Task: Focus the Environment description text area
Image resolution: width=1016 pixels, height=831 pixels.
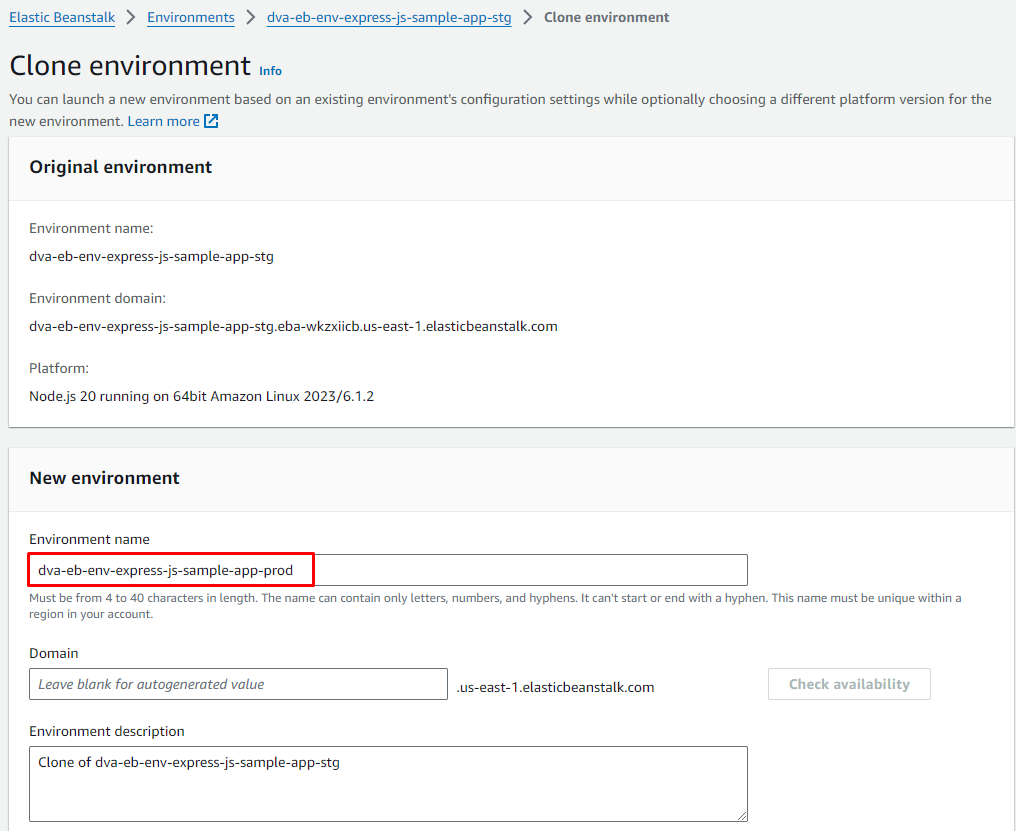Action: [x=388, y=783]
